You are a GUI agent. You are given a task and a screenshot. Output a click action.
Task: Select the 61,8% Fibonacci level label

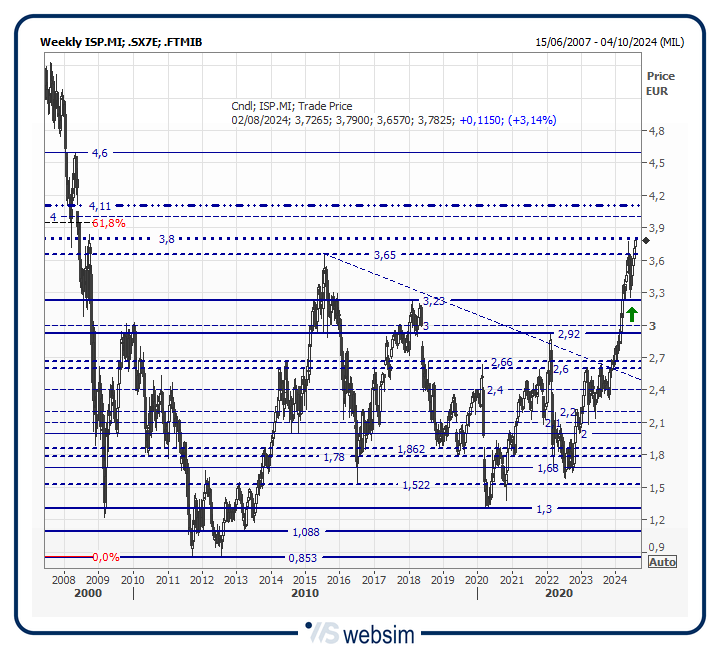[108, 223]
